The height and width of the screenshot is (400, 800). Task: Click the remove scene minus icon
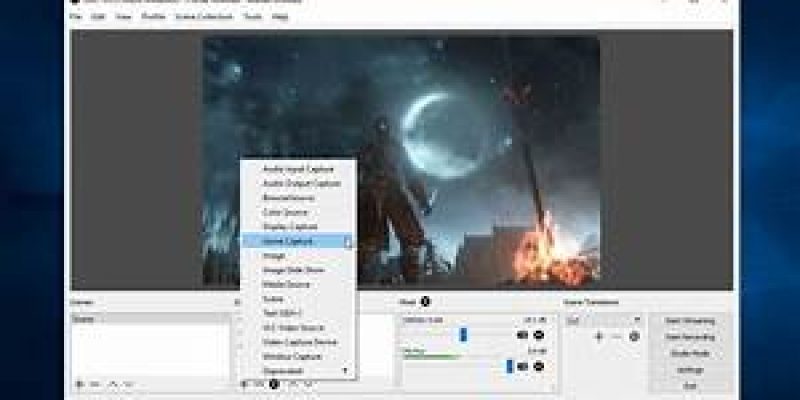click(95, 384)
